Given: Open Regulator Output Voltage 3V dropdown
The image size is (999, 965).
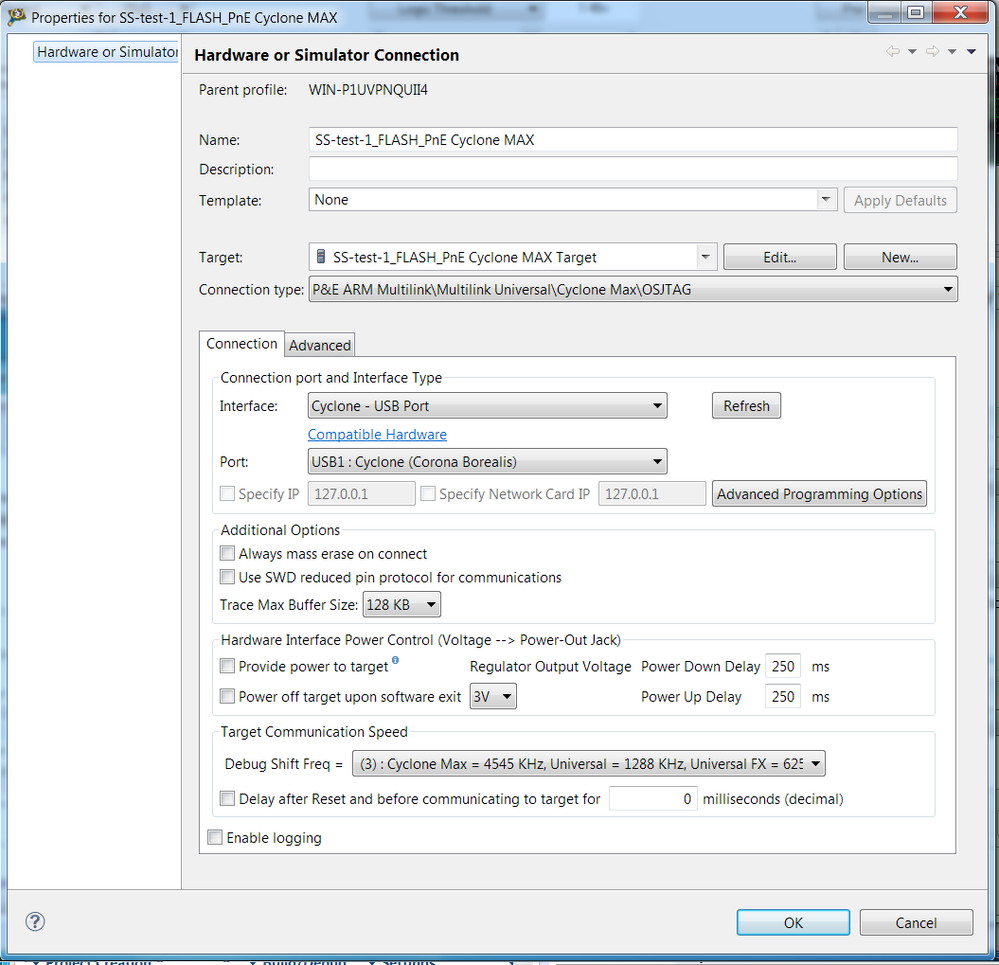Looking at the screenshot, I should (x=493, y=696).
